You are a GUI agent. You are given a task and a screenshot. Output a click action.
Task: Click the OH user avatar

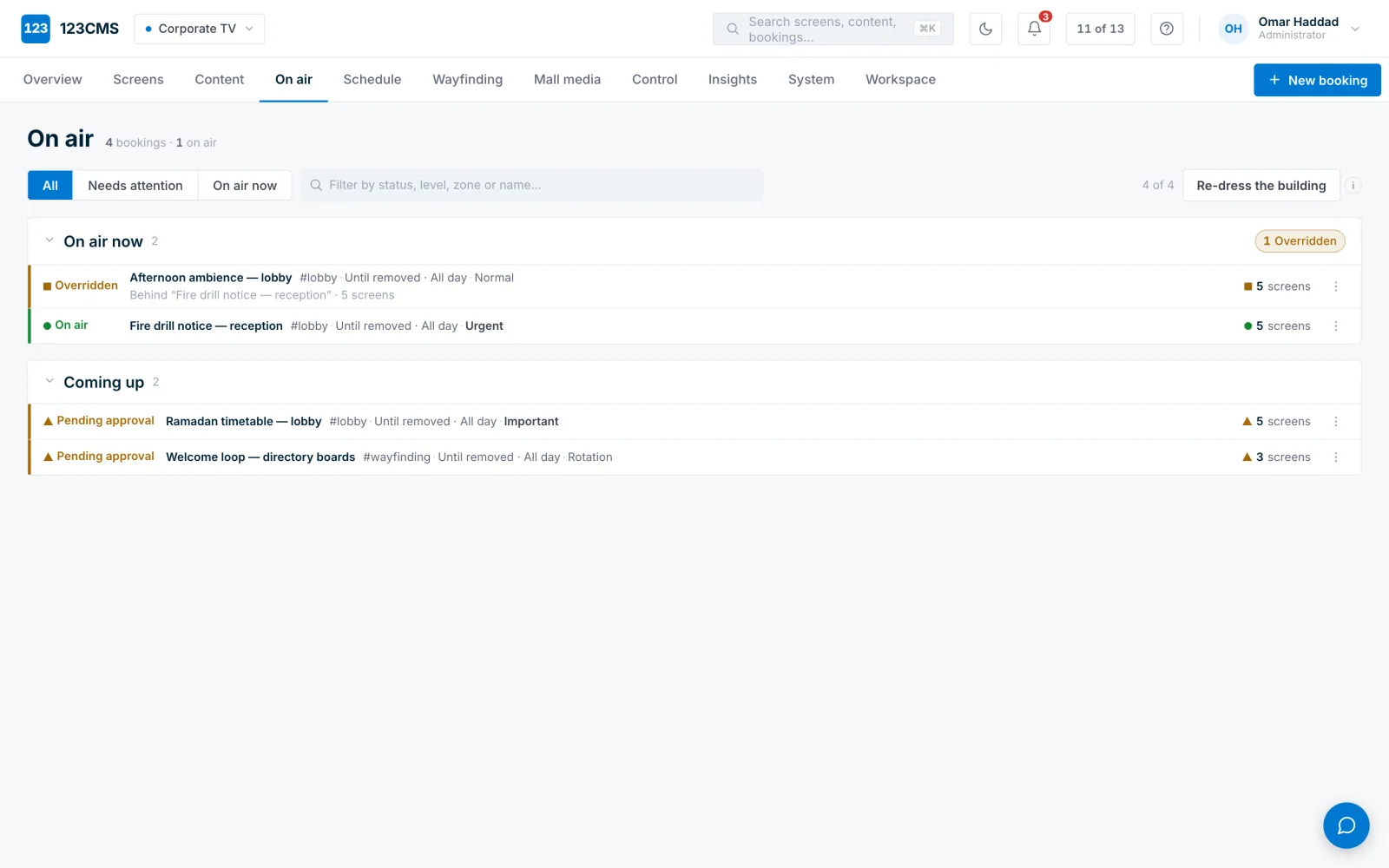tap(1233, 29)
